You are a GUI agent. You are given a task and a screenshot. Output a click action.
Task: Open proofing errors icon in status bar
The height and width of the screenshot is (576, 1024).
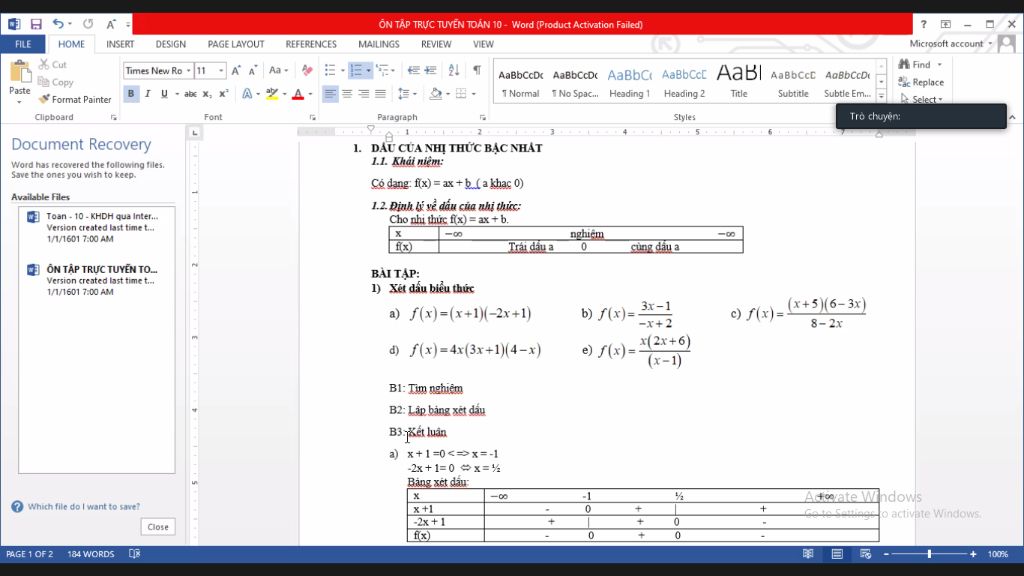pyautogui.click(x=135, y=554)
